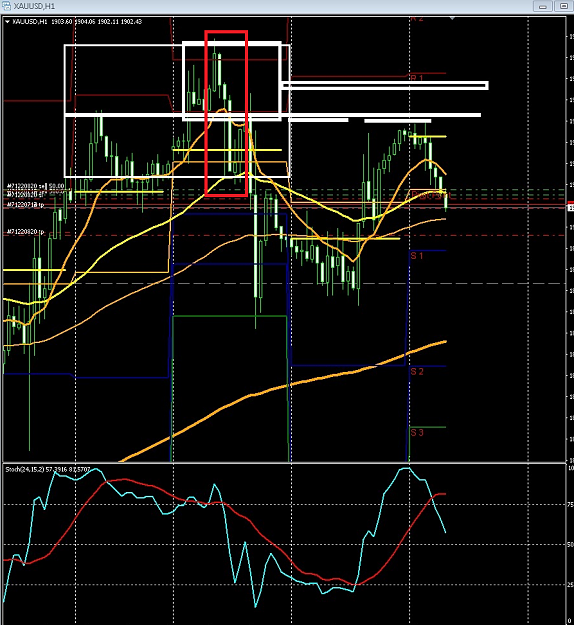574x625 pixels.
Task: Click the current price tag on price axis
Action: click(x=570, y=208)
